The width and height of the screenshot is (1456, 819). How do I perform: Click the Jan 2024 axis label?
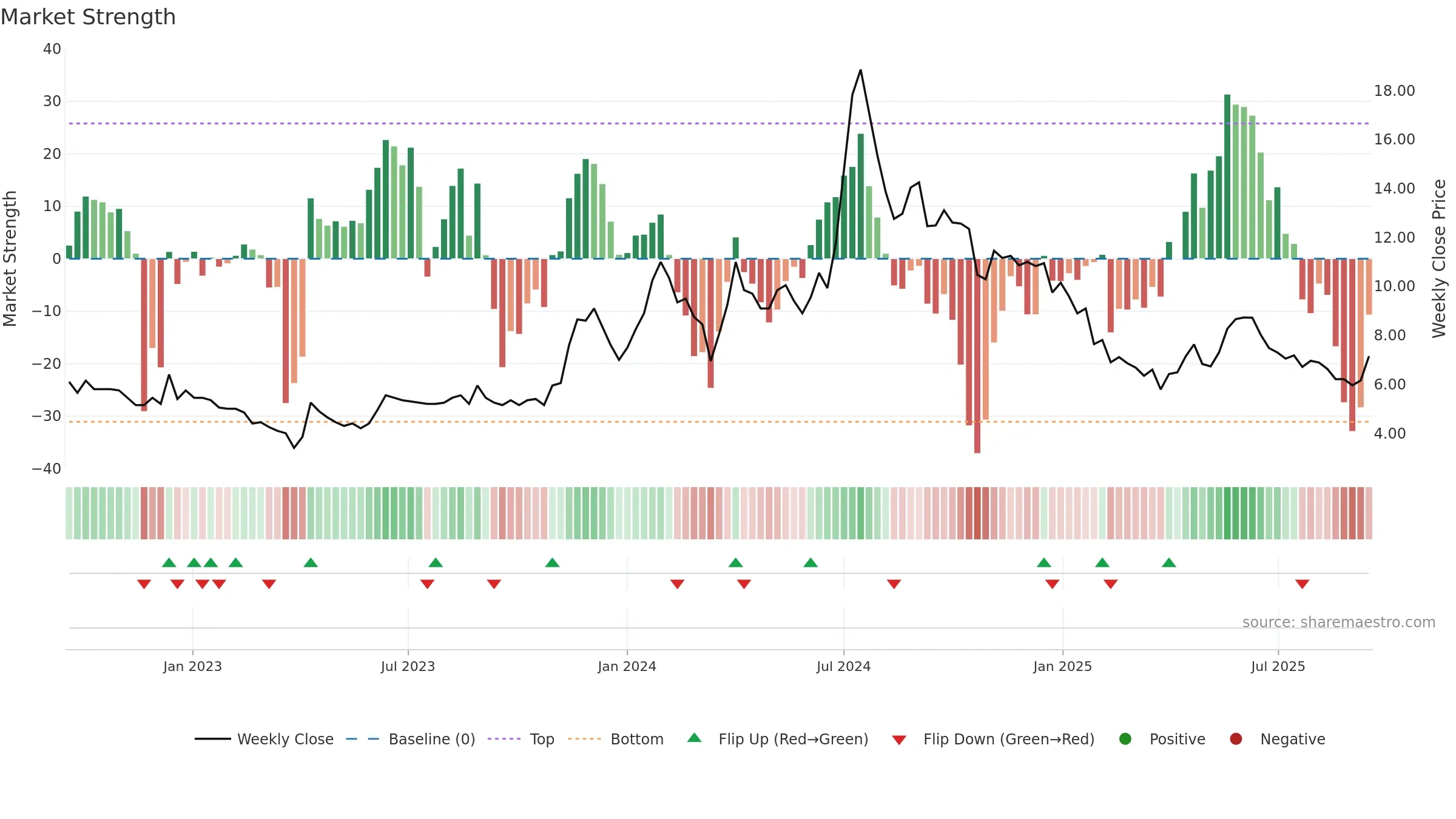click(x=627, y=666)
